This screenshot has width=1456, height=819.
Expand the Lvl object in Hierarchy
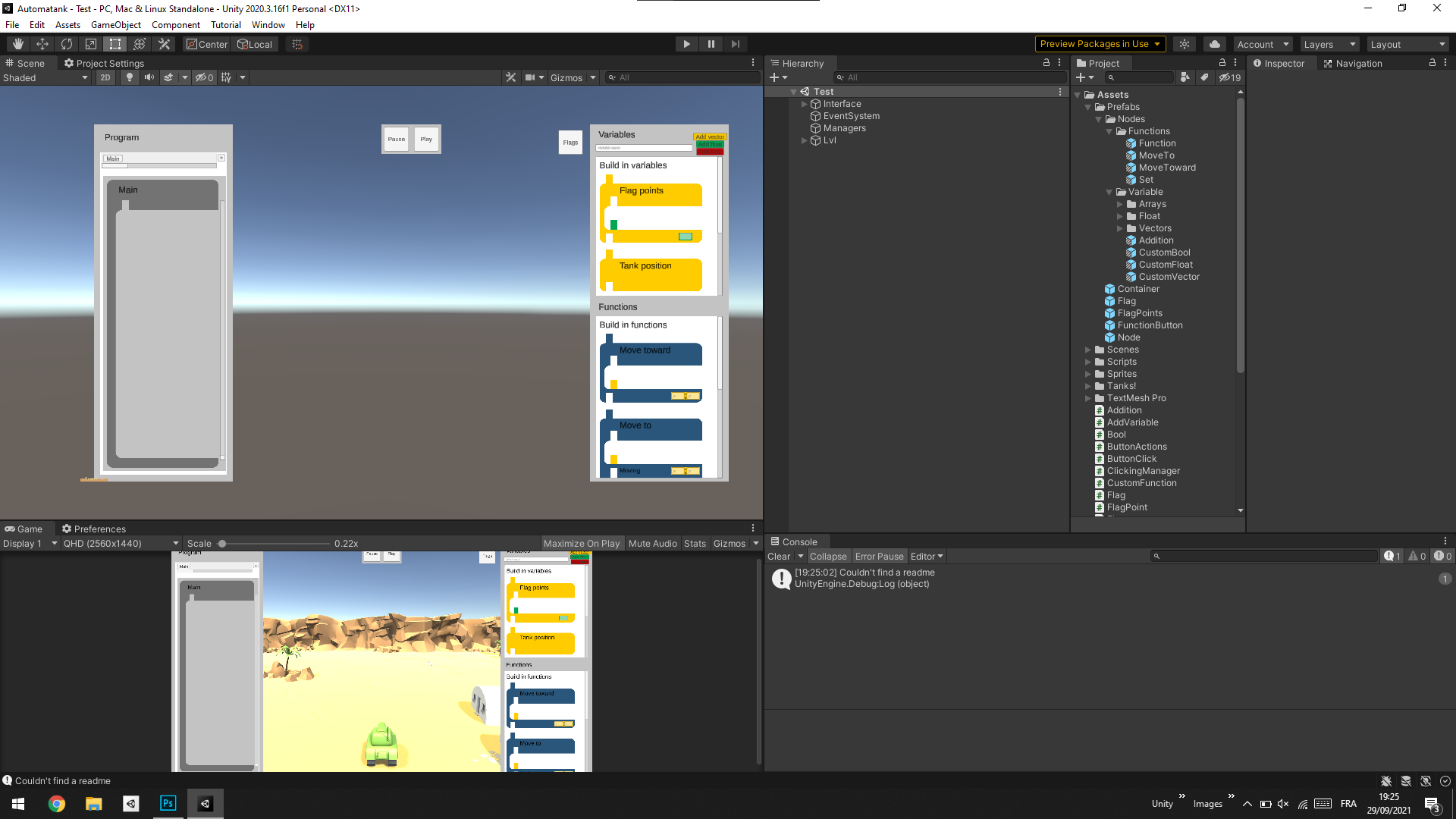[805, 140]
